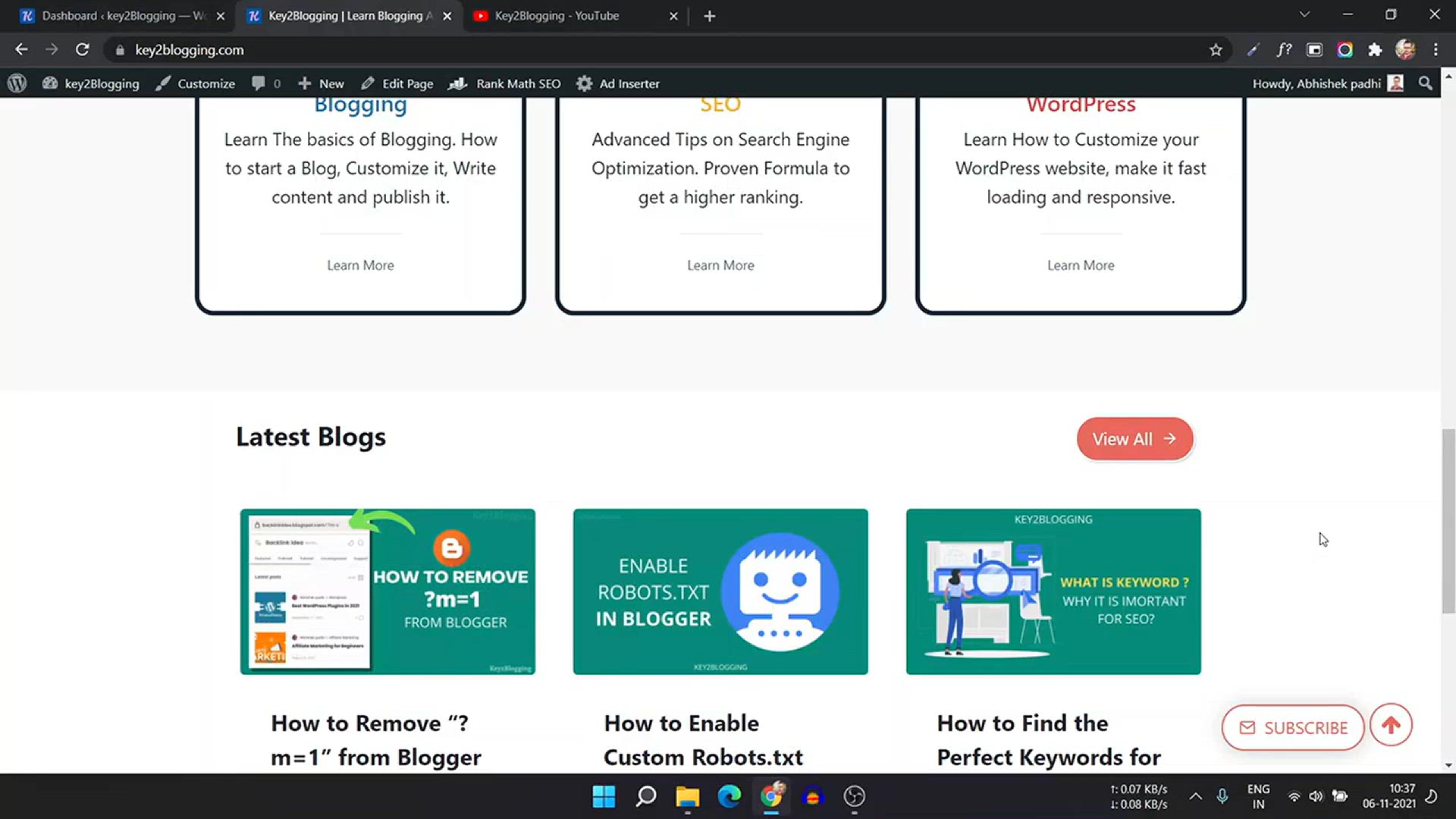Click Learn More under Blogging card

pos(360,265)
